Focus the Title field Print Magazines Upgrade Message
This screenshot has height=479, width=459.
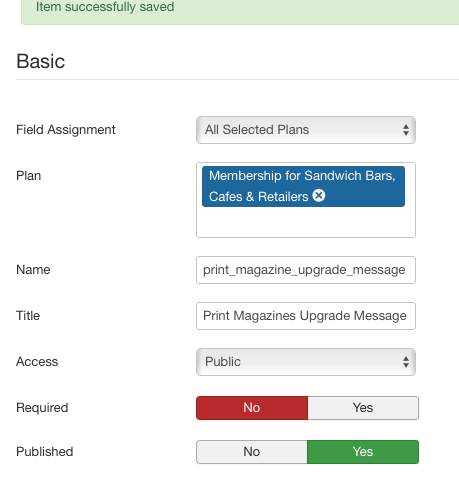306,316
